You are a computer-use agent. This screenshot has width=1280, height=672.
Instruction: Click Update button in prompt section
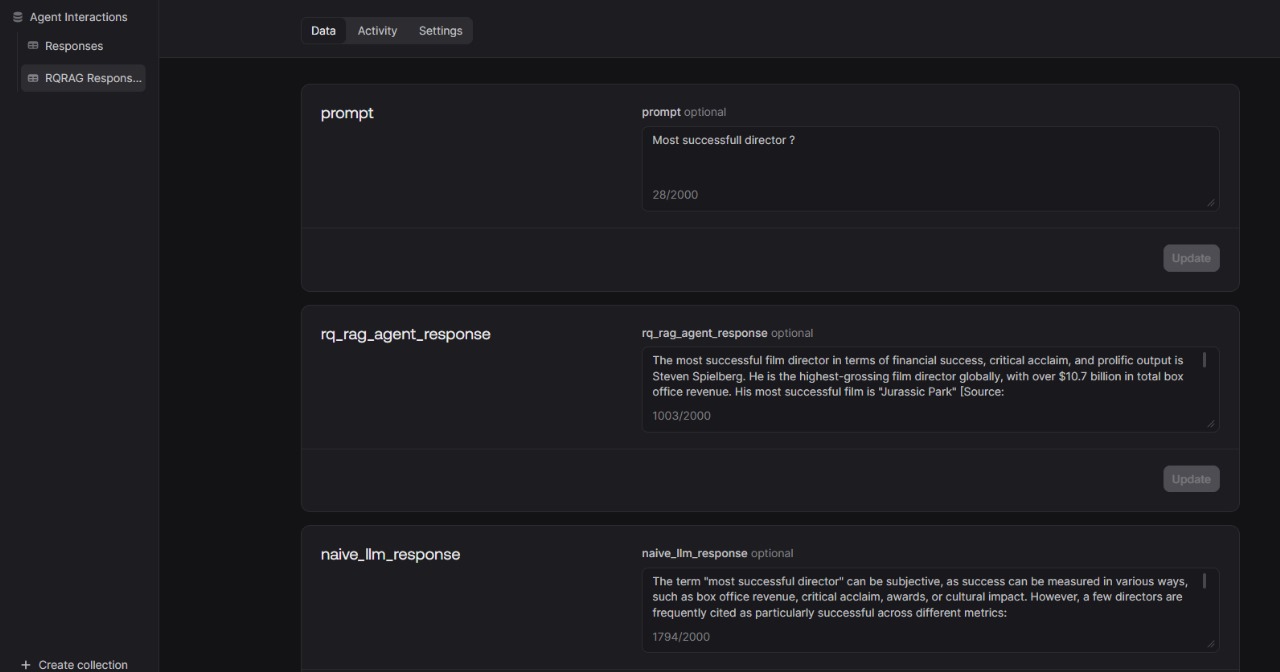tap(1191, 258)
